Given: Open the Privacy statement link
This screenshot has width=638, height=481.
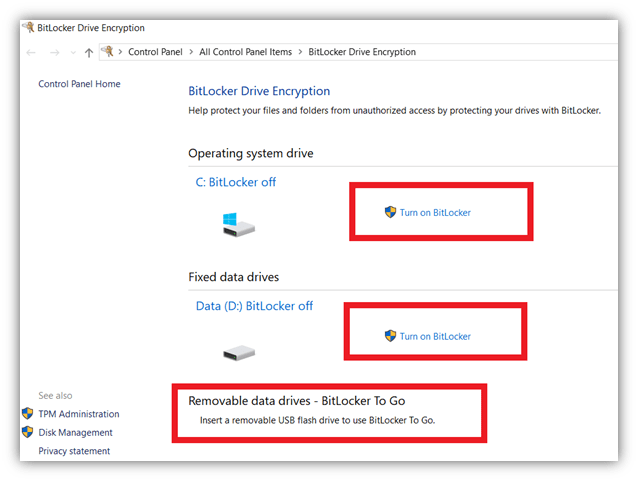Looking at the screenshot, I should pyautogui.click(x=74, y=451).
